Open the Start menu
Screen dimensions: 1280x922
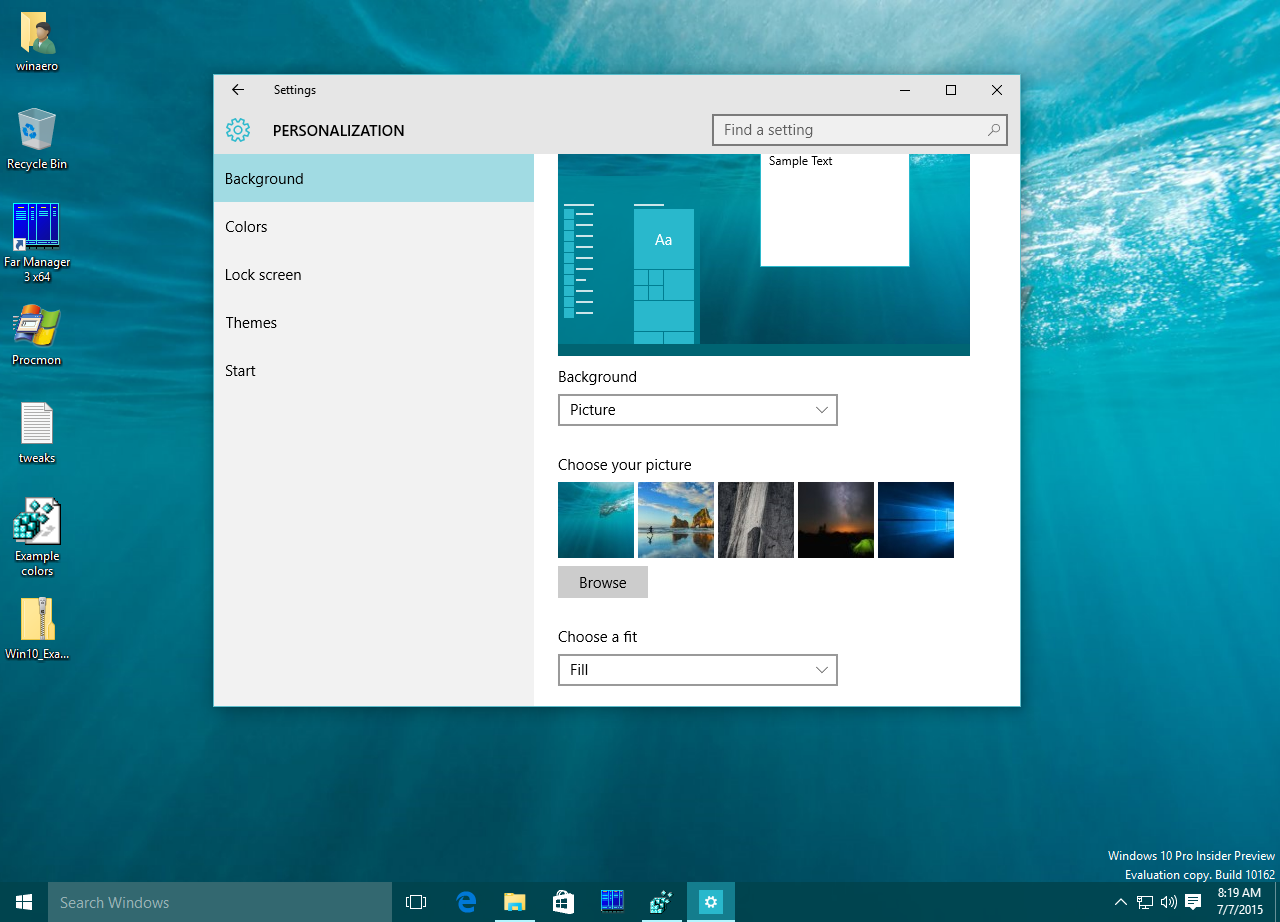coord(22,902)
